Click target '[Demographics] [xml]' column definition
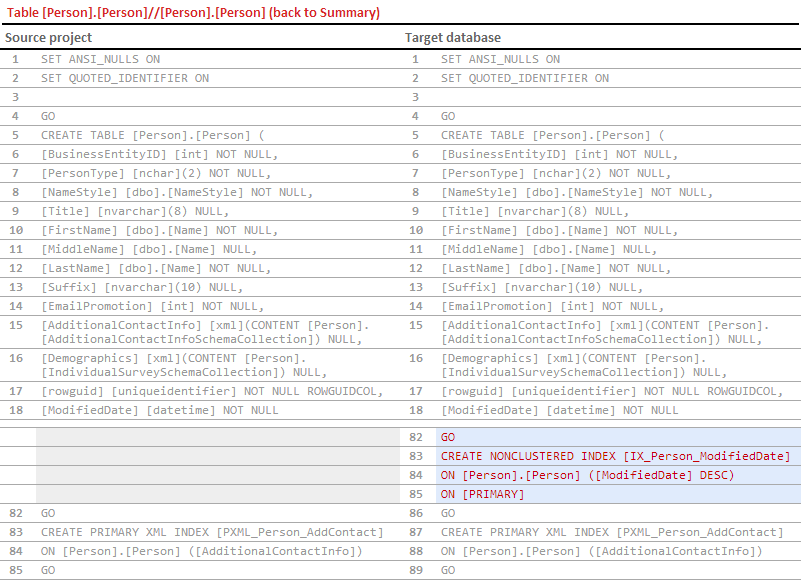The image size is (802, 580). click(584, 365)
